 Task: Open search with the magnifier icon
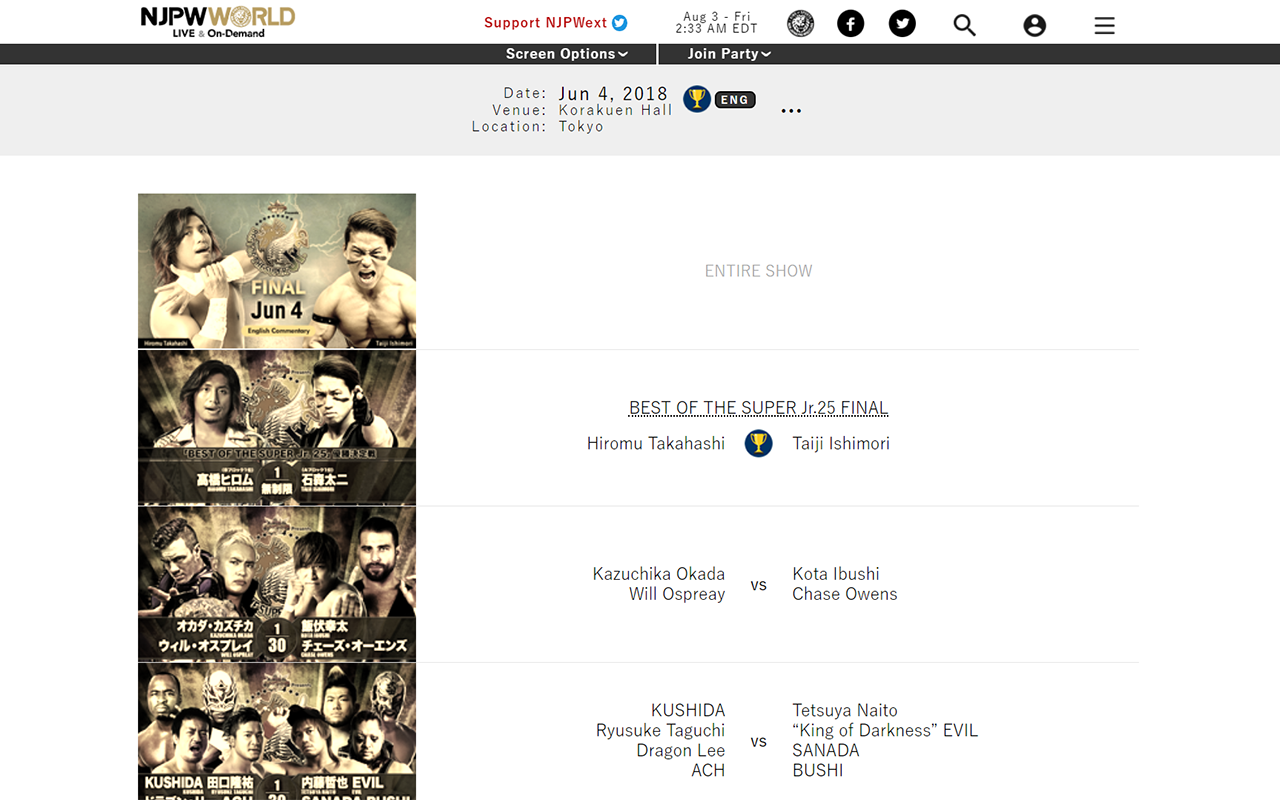pos(964,25)
